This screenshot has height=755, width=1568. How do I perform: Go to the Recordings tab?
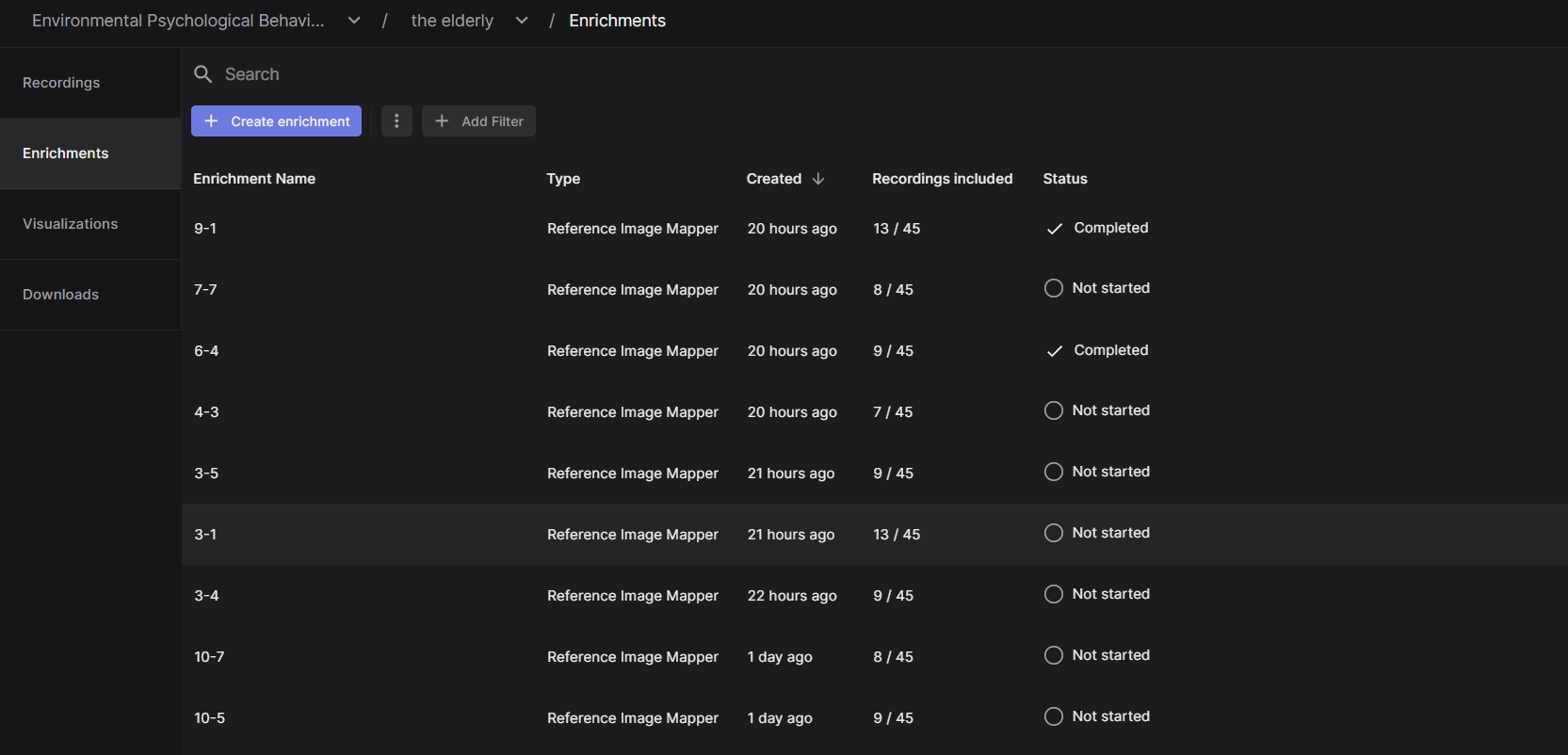click(x=90, y=83)
